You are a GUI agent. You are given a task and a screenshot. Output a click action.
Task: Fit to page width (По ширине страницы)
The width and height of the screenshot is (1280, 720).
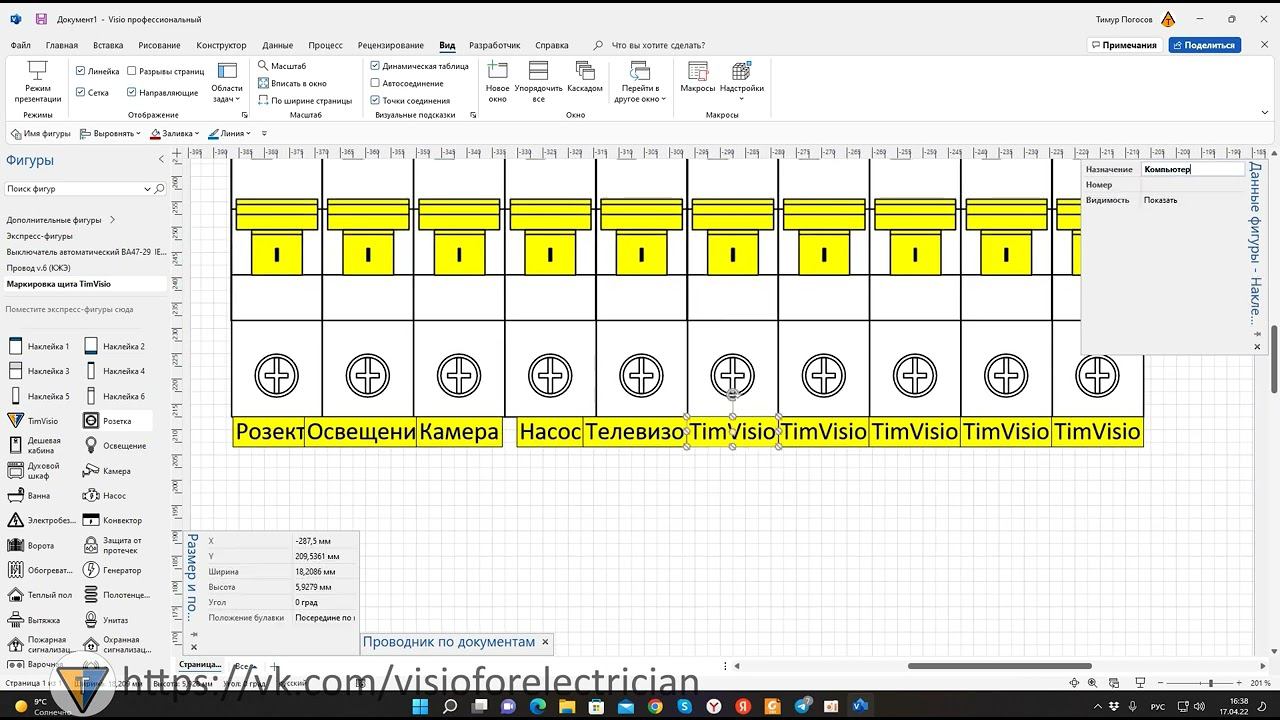tap(305, 100)
